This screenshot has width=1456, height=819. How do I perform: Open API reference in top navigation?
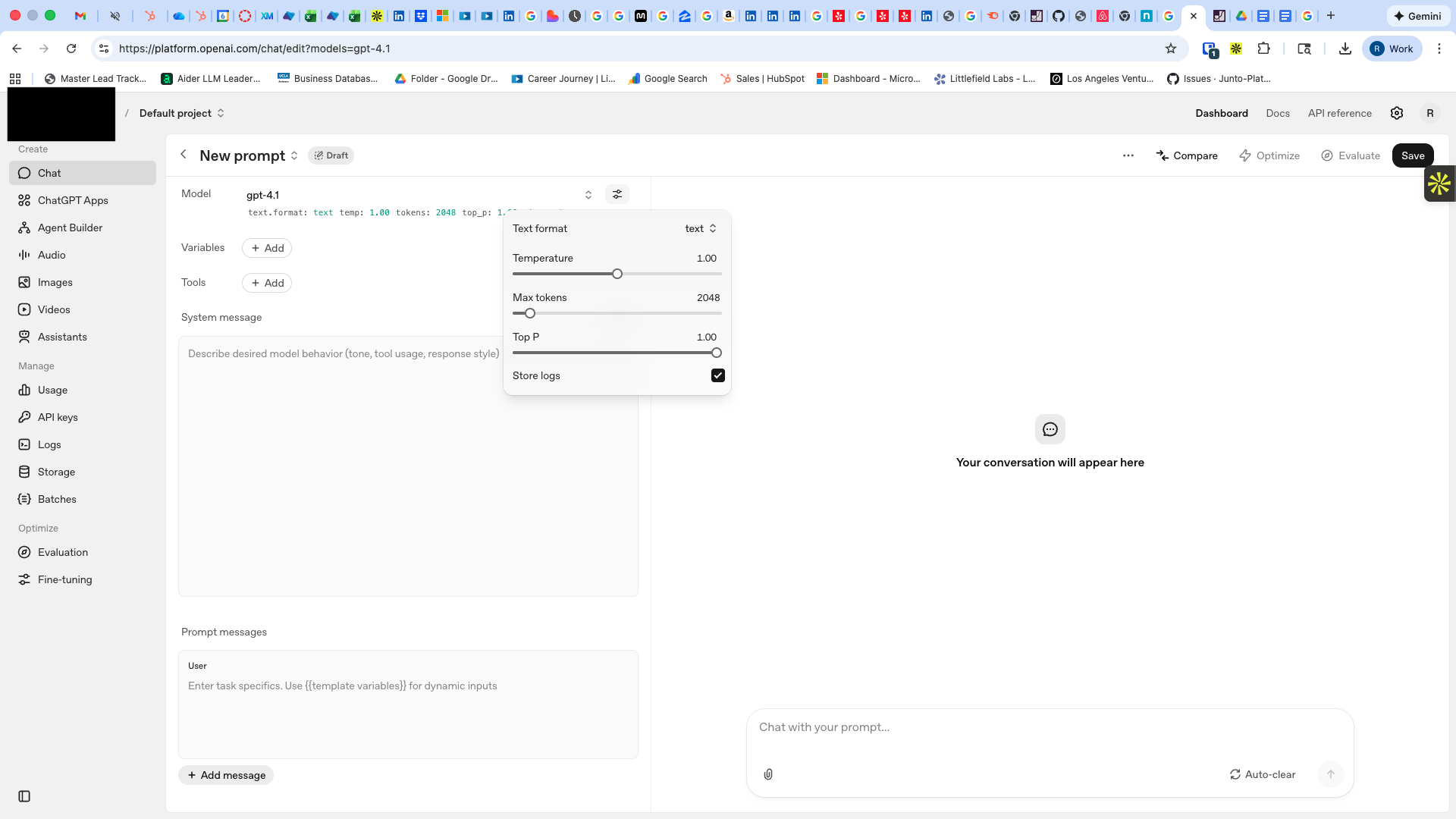(x=1339, y=113)
